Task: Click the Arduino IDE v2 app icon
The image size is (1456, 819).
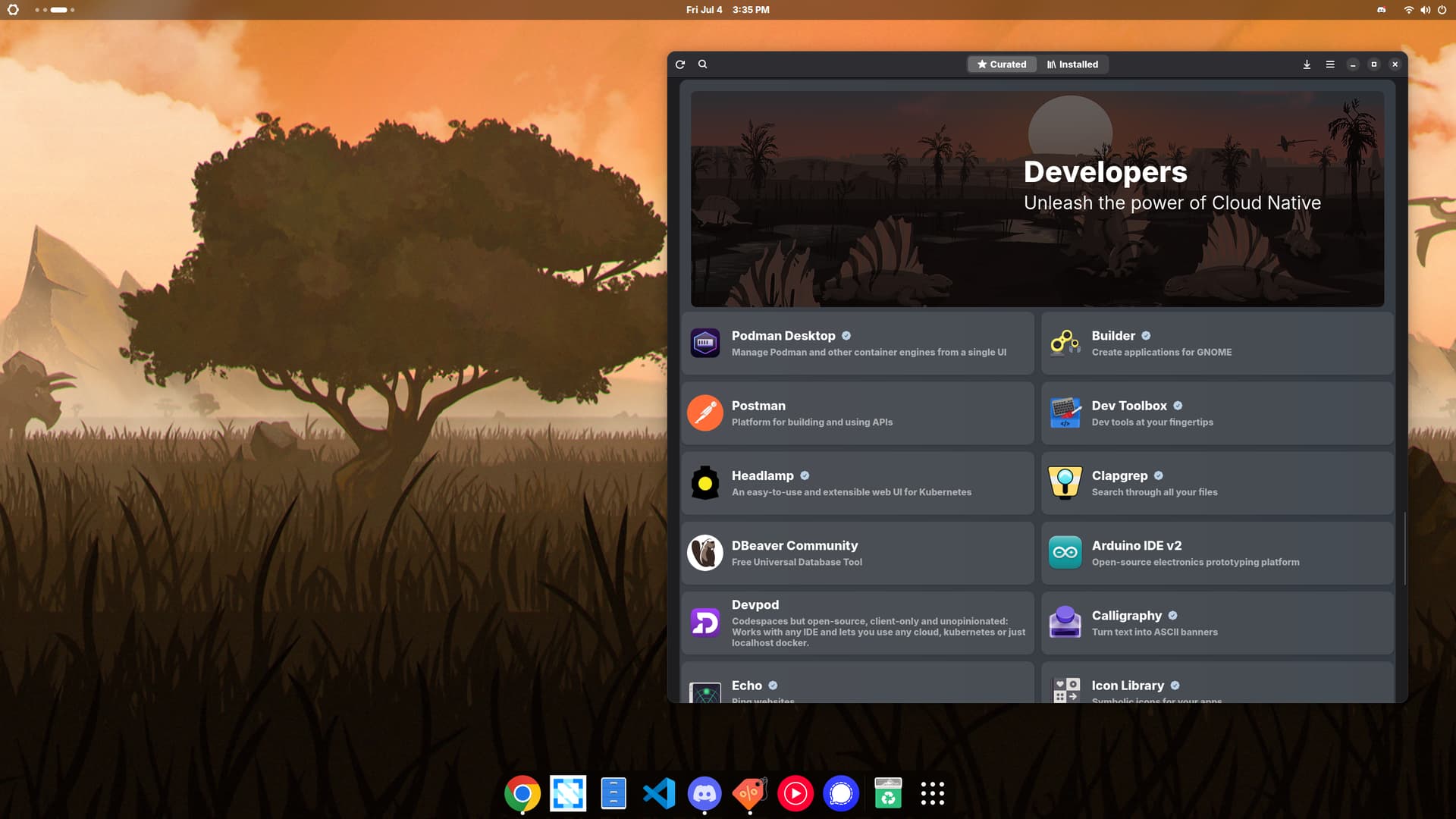Action: [x=1065, y=553]
